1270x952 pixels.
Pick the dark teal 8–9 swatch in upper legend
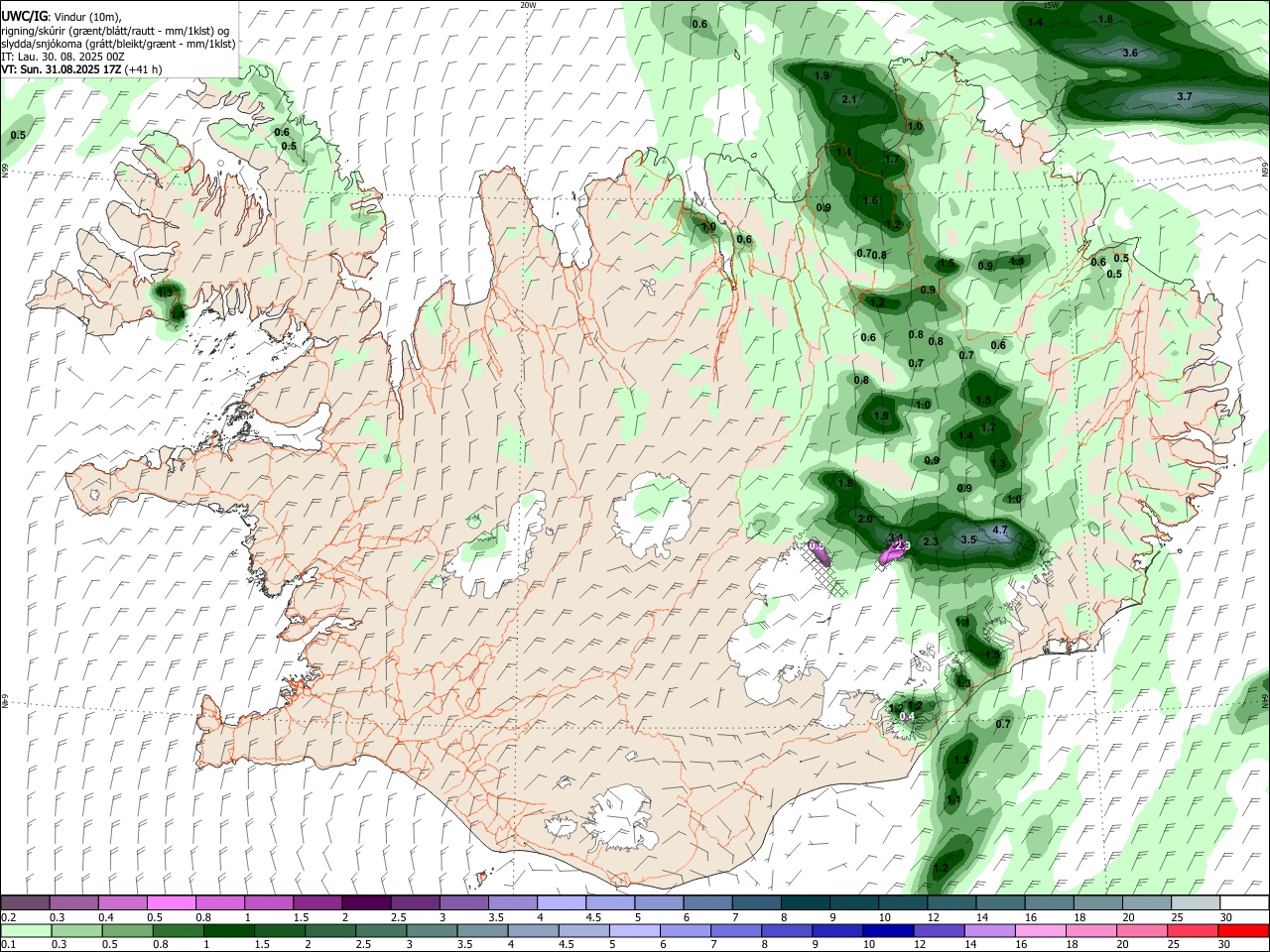pyautogui.click(x=806, y=903)
